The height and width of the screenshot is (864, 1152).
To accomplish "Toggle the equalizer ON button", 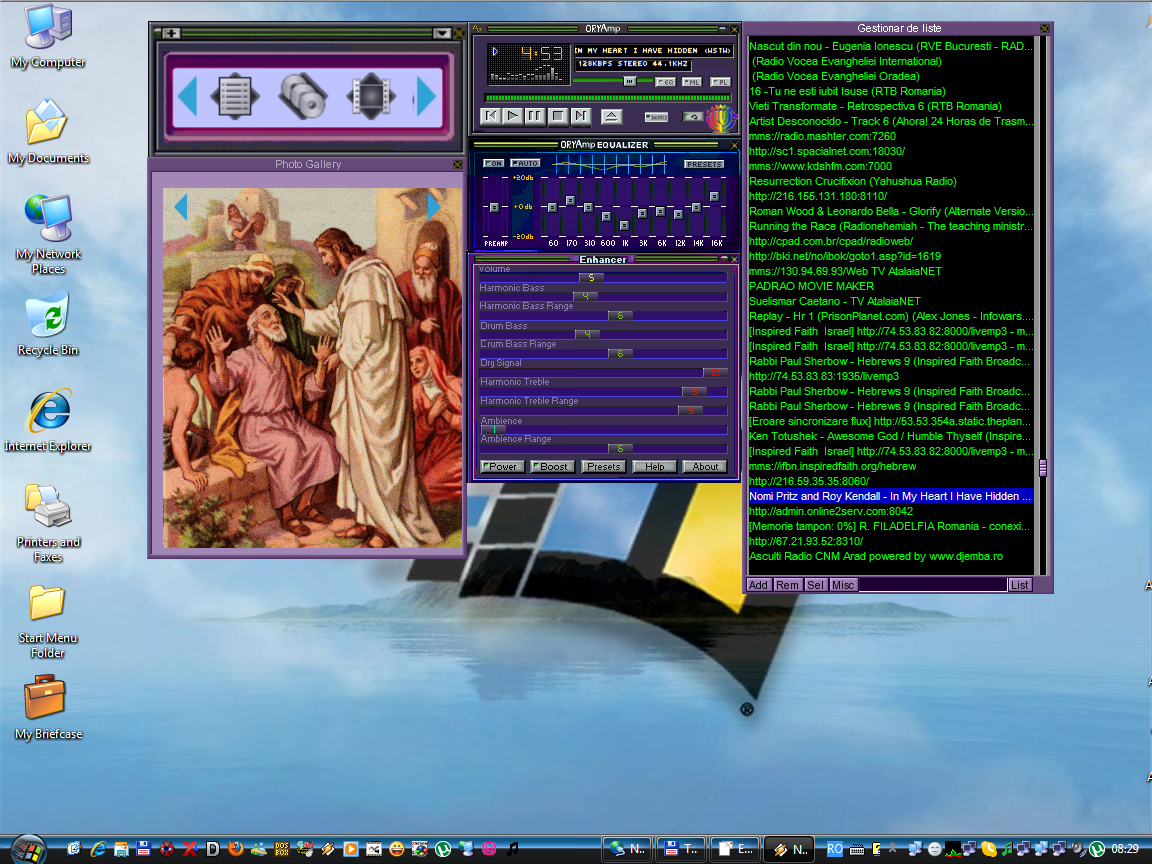I will 493,163.
